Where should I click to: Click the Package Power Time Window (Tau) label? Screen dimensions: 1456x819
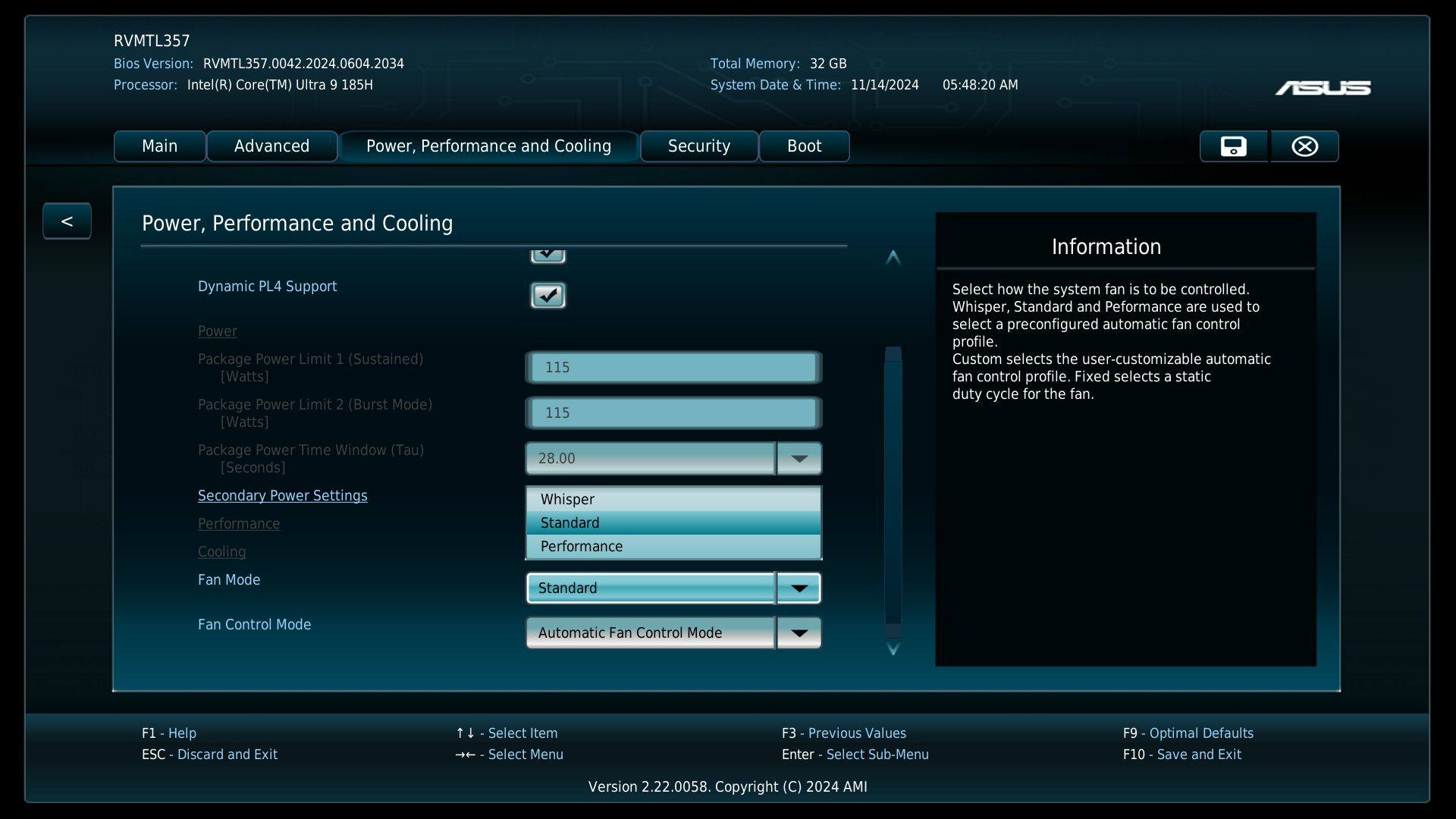click(x=311, y=459)
